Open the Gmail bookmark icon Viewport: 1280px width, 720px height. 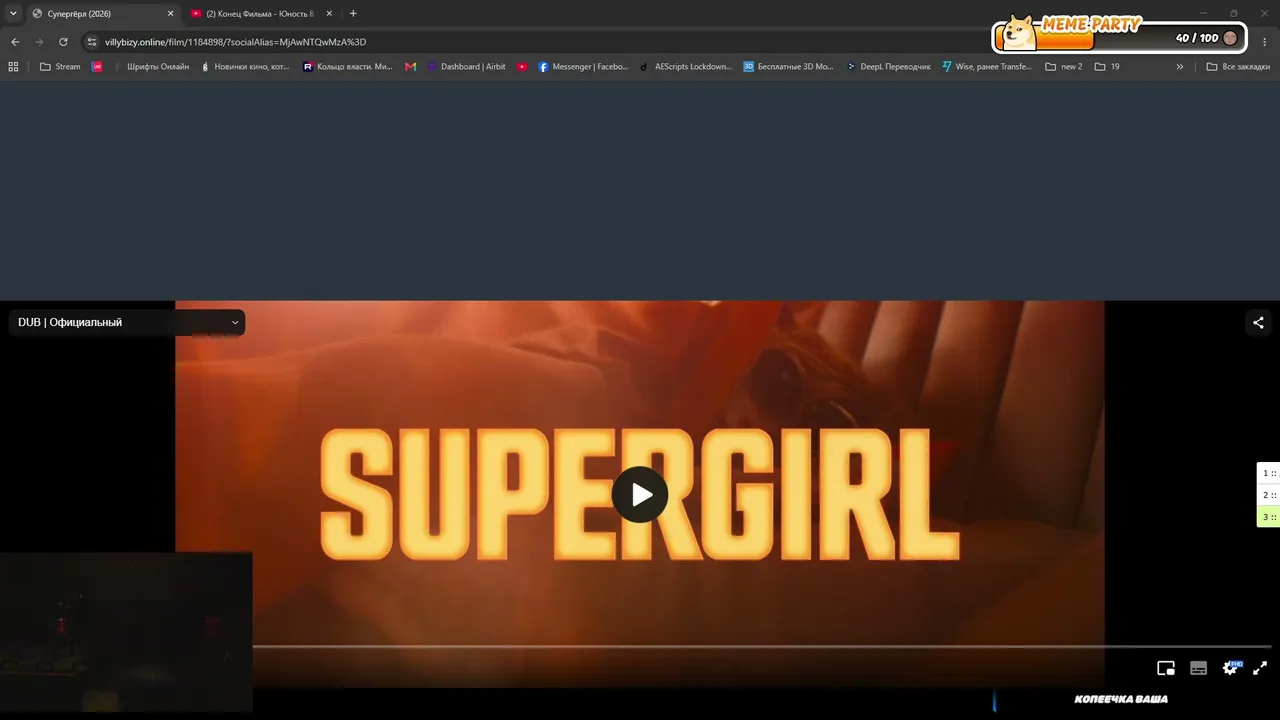411,67
